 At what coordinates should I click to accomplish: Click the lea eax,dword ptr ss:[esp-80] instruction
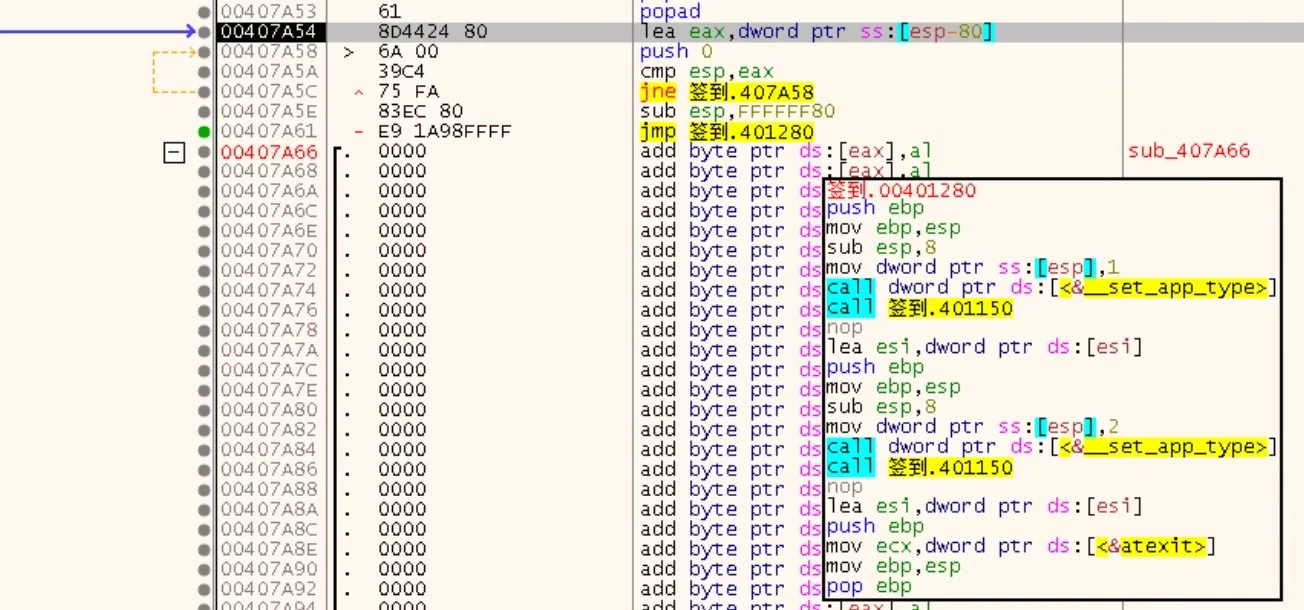click(817, 31)
